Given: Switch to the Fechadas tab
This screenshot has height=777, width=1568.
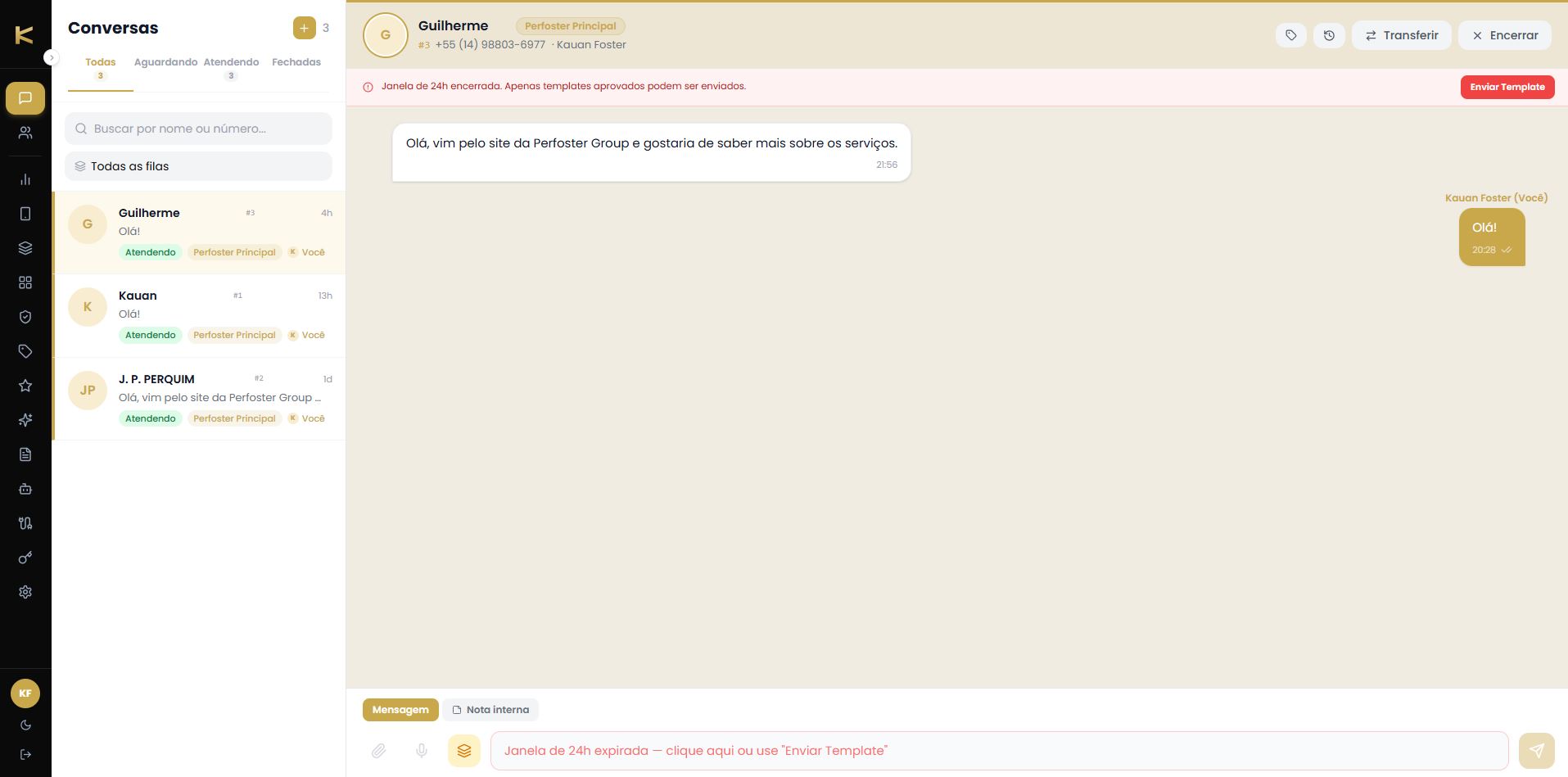Looking at the screenshot, I should (x=296, y=62).
